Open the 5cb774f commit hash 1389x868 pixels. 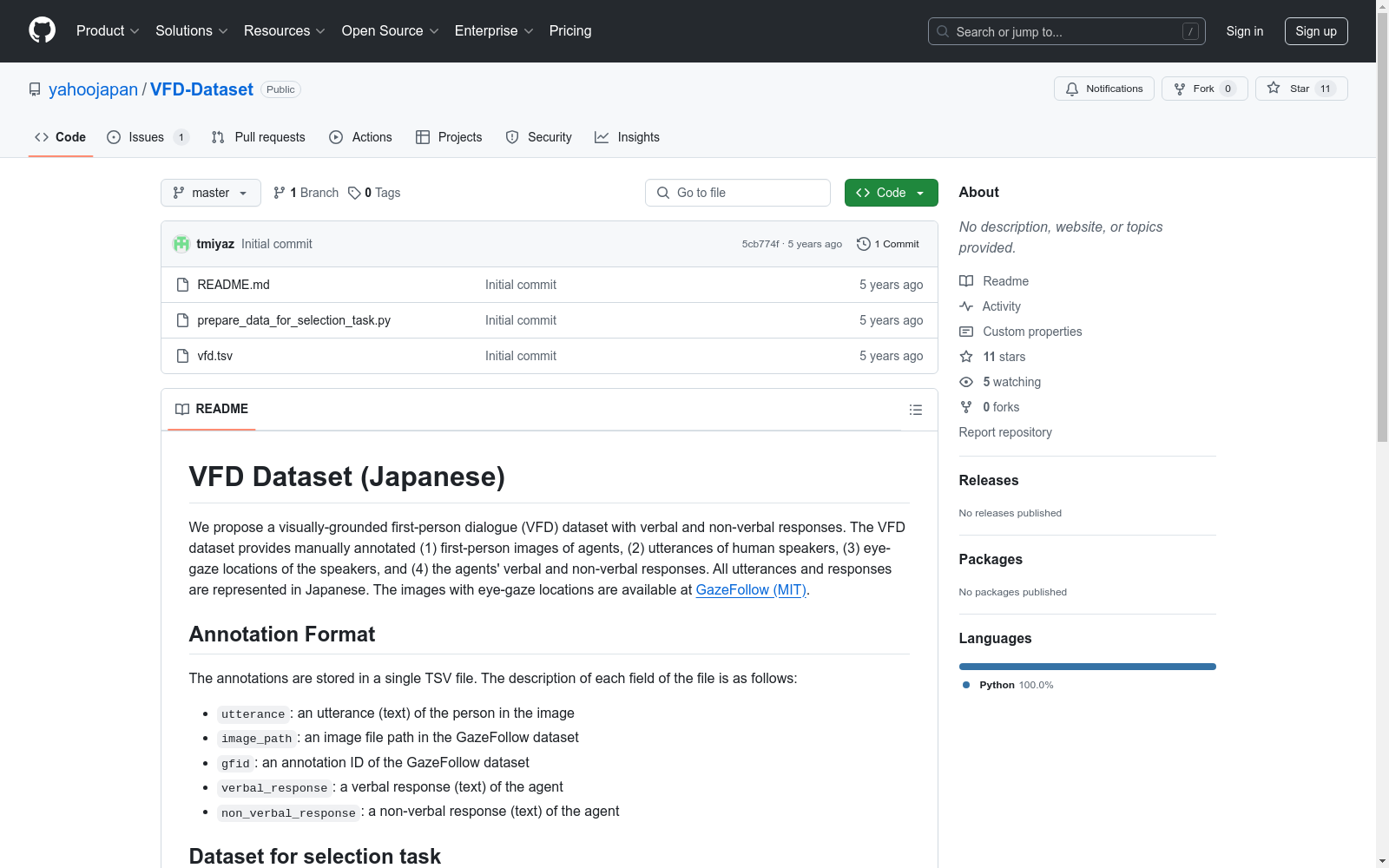(x=760, y=244)
